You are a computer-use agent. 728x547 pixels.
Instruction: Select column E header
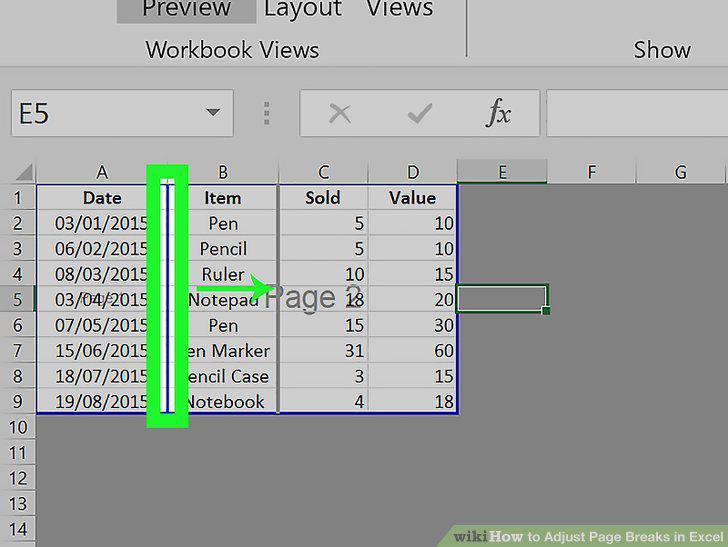(x=502, y=171)
